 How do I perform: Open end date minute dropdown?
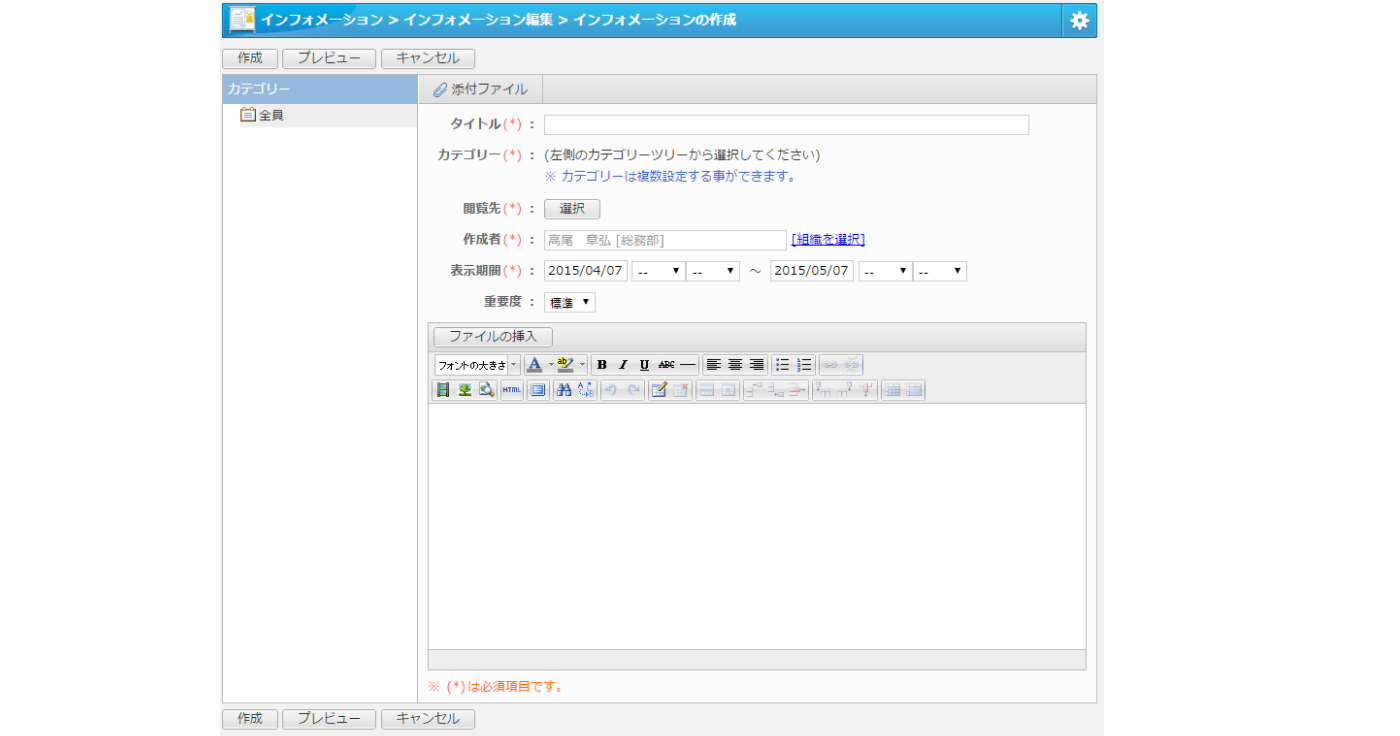point(940,271)
